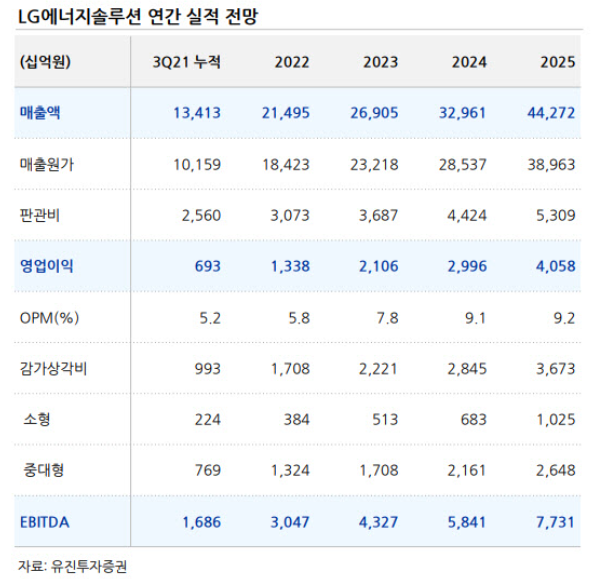The image size is (602, 579).
Task: Select the 'OPM(%)' row label
Action: coord(49,318)
